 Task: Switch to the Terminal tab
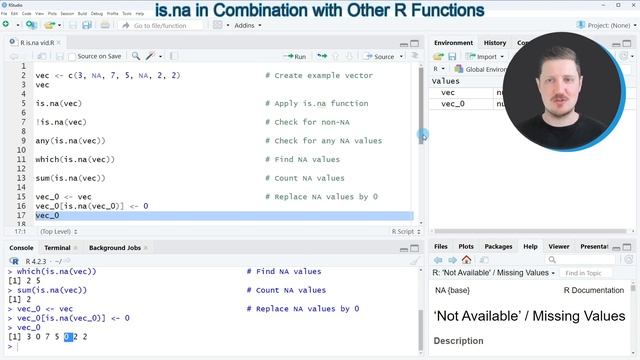pyautogui.click(x=57, y=248)
